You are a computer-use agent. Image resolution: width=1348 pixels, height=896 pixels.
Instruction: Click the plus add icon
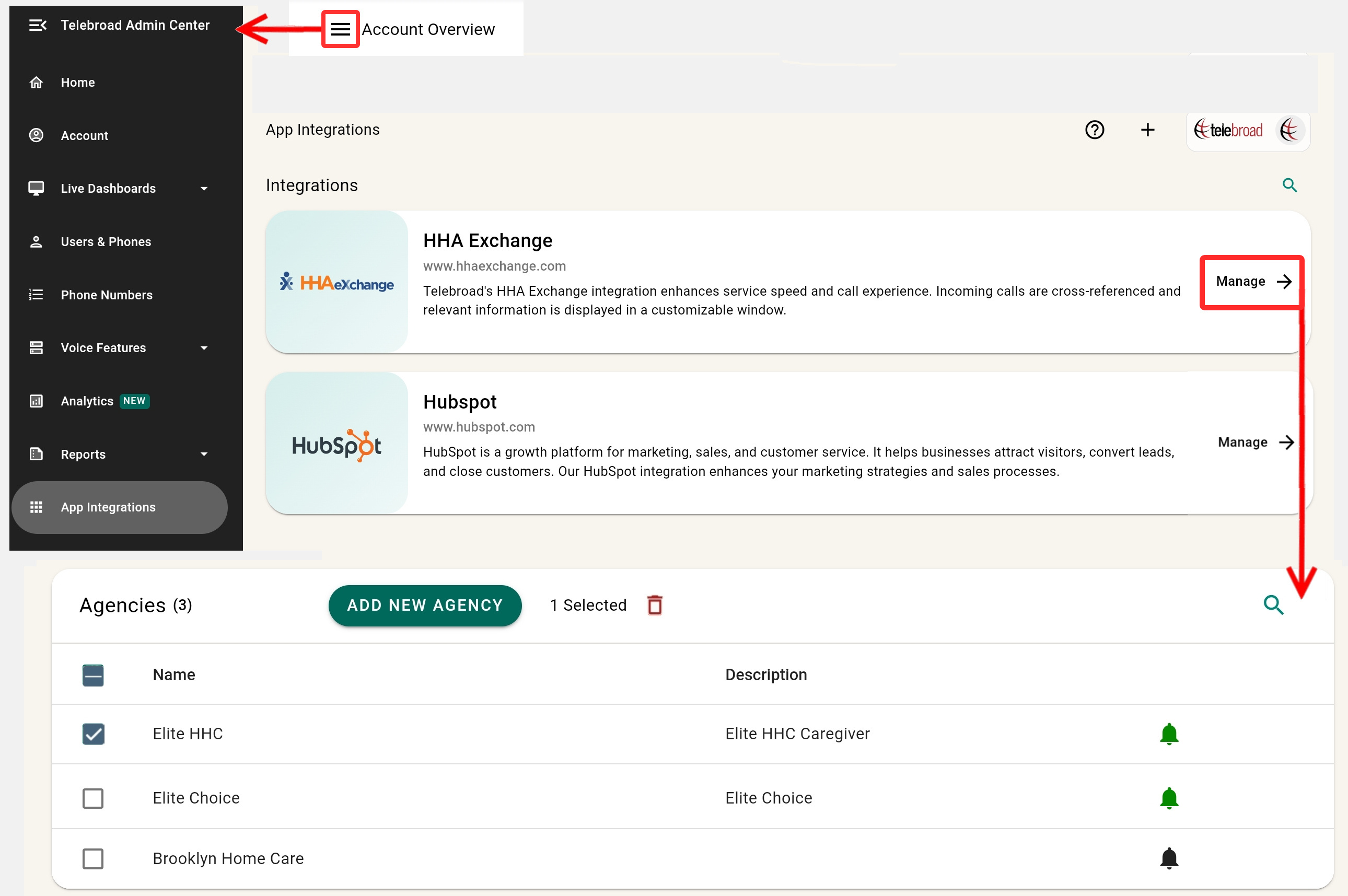1147,130
